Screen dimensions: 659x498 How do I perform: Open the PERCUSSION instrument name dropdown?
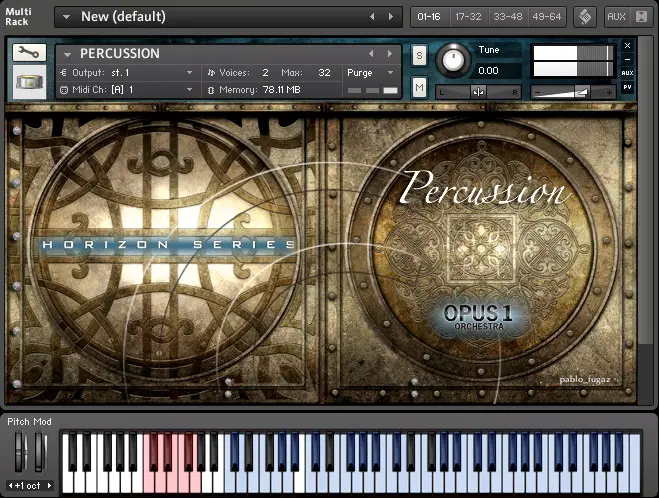pyautogui.click(x=67, y=54)
